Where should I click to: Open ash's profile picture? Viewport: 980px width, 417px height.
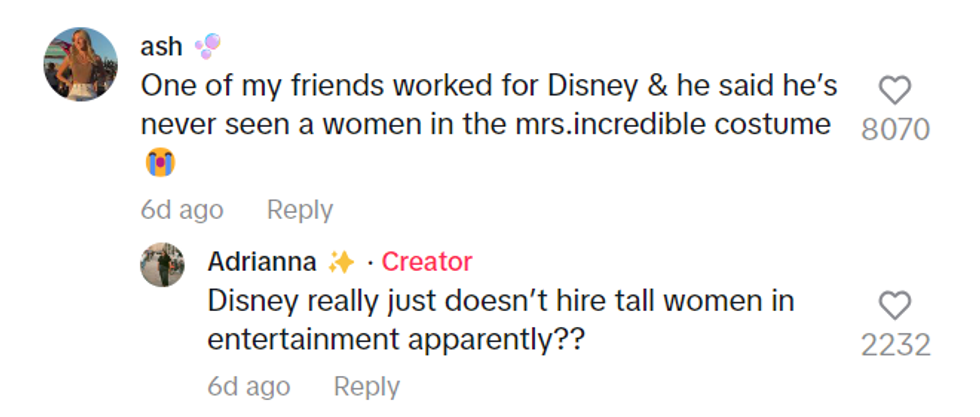coord(81,65)
